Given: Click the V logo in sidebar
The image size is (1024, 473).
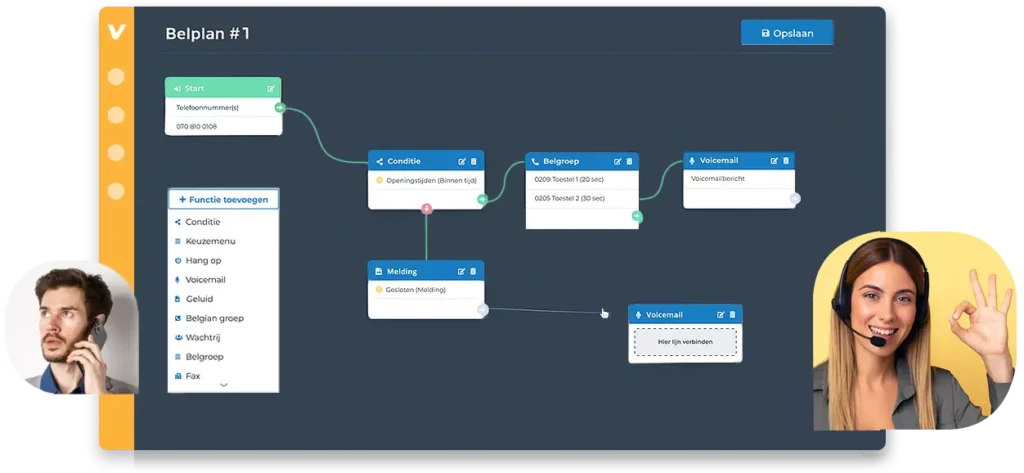Looking at the screenshot, I should 116,32.
